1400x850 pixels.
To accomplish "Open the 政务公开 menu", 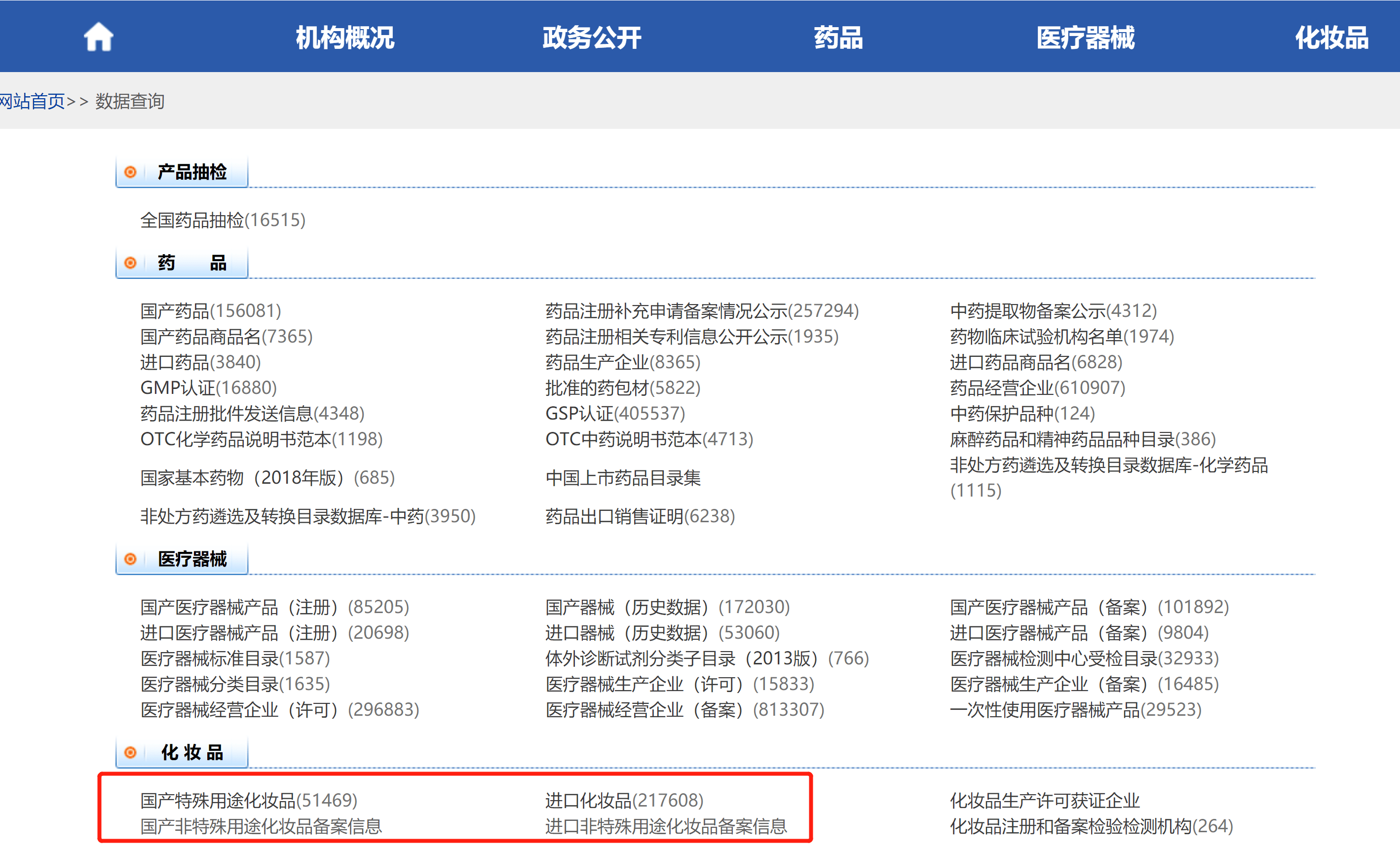I will [x=592, y=38].
